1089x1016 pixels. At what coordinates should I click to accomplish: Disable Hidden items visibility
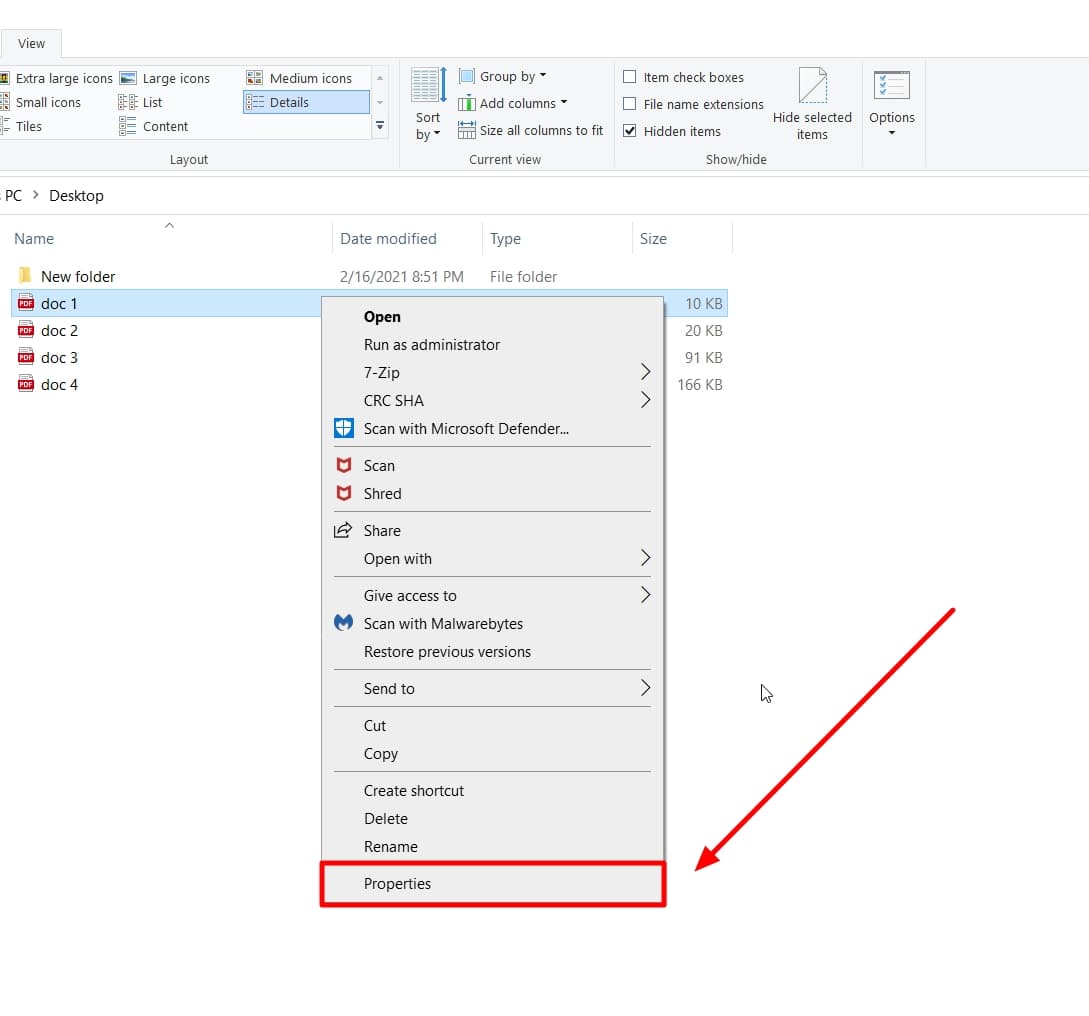pos(629,131)
